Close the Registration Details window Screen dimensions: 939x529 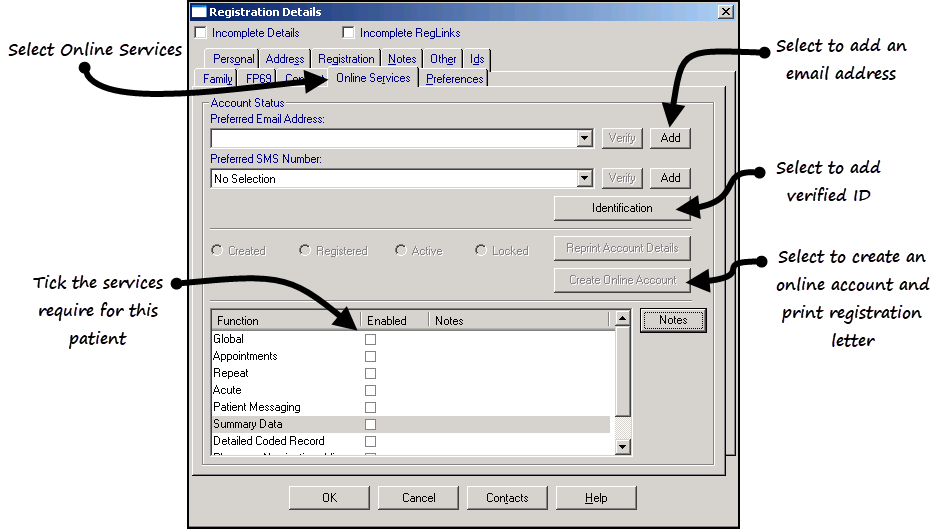726,11
